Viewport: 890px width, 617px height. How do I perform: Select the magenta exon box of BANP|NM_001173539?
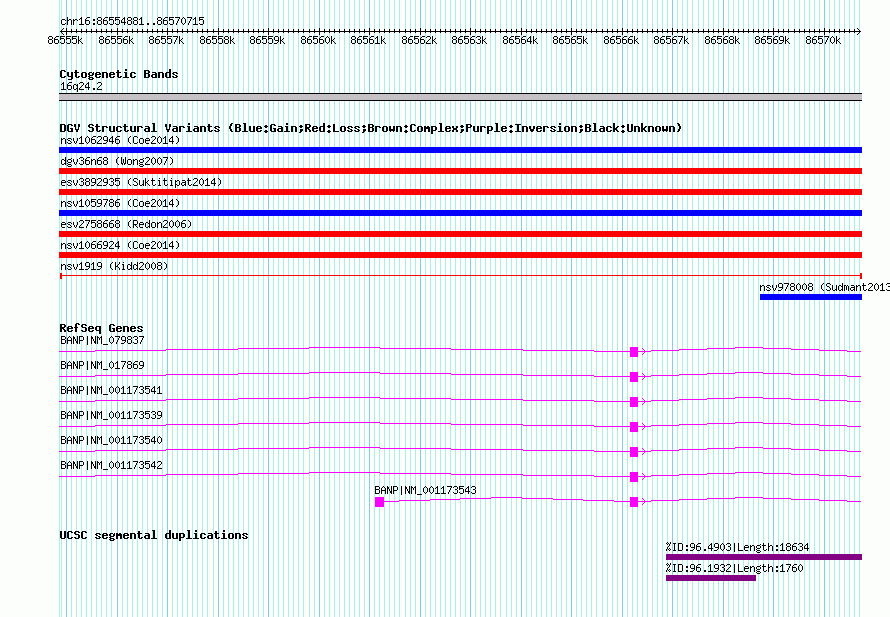click(x=634, y=427)
